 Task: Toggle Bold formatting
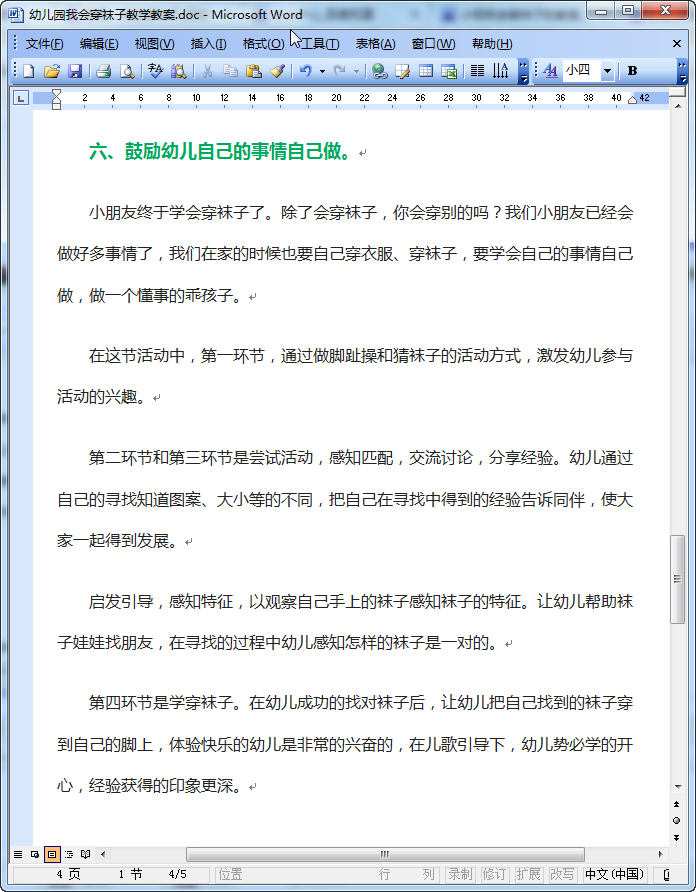(x=632, y=71)
